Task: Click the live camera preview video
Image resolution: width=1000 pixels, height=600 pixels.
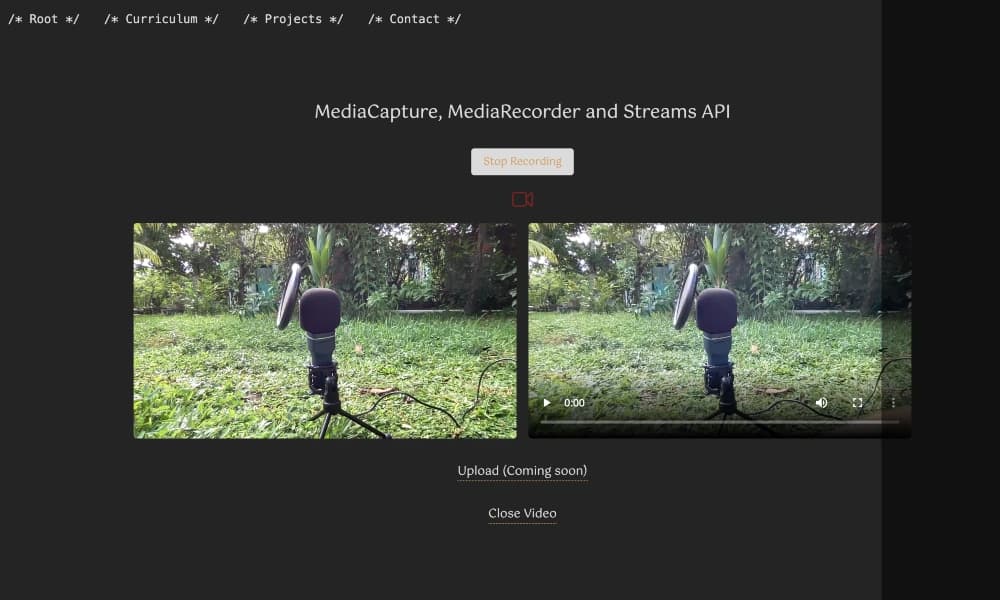Action: point(325,330)
